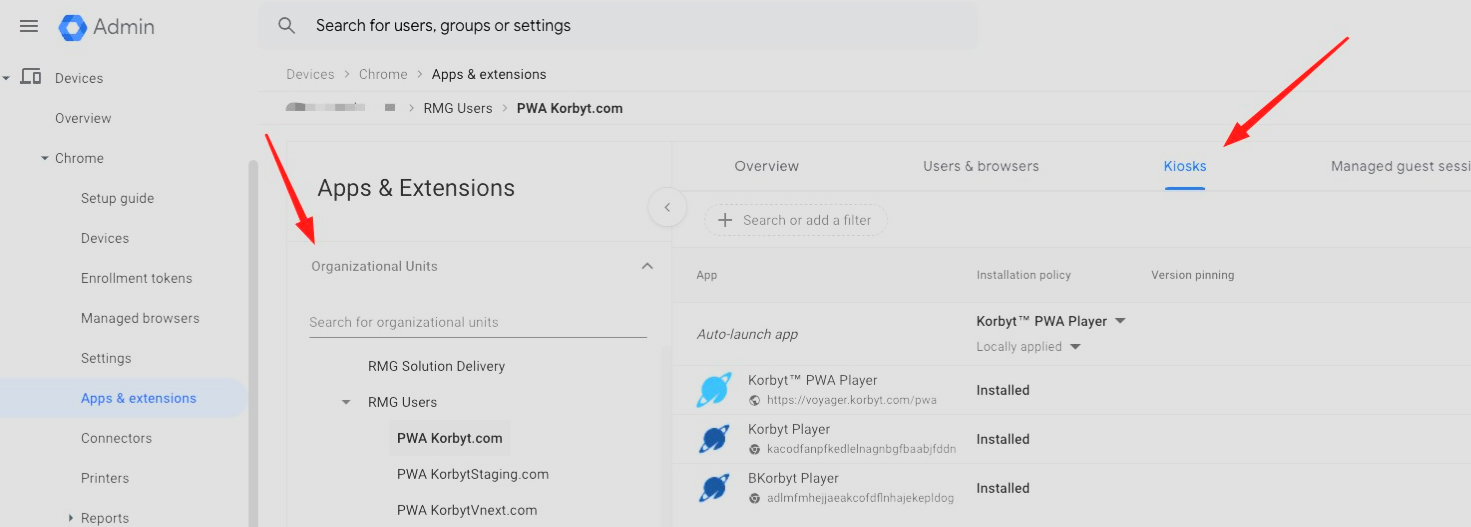Open Managed browsers in sidebar
This screenshot has width=1471, height=527.
[x=140, y=318]
